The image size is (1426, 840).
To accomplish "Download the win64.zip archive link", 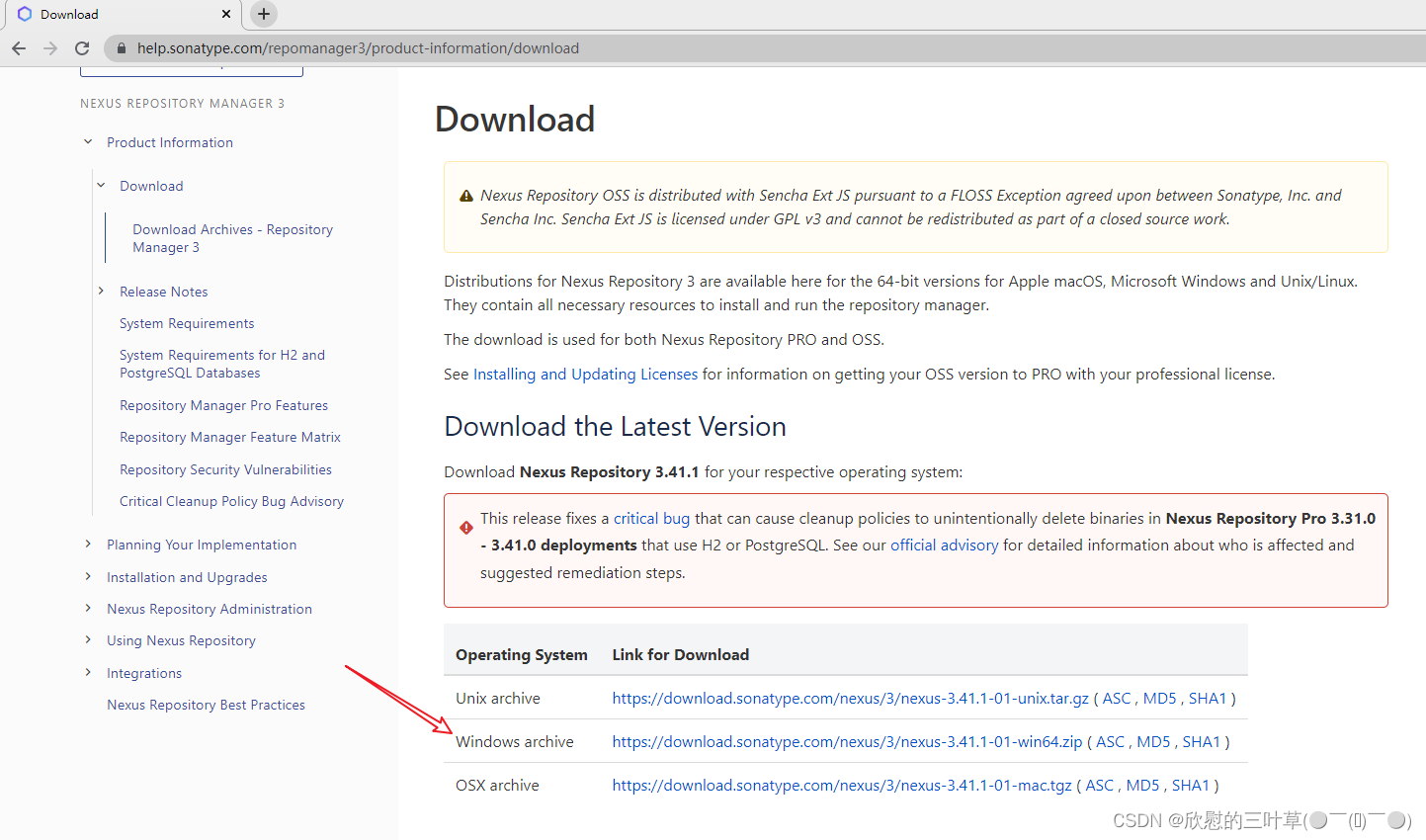I will [847, 741].
